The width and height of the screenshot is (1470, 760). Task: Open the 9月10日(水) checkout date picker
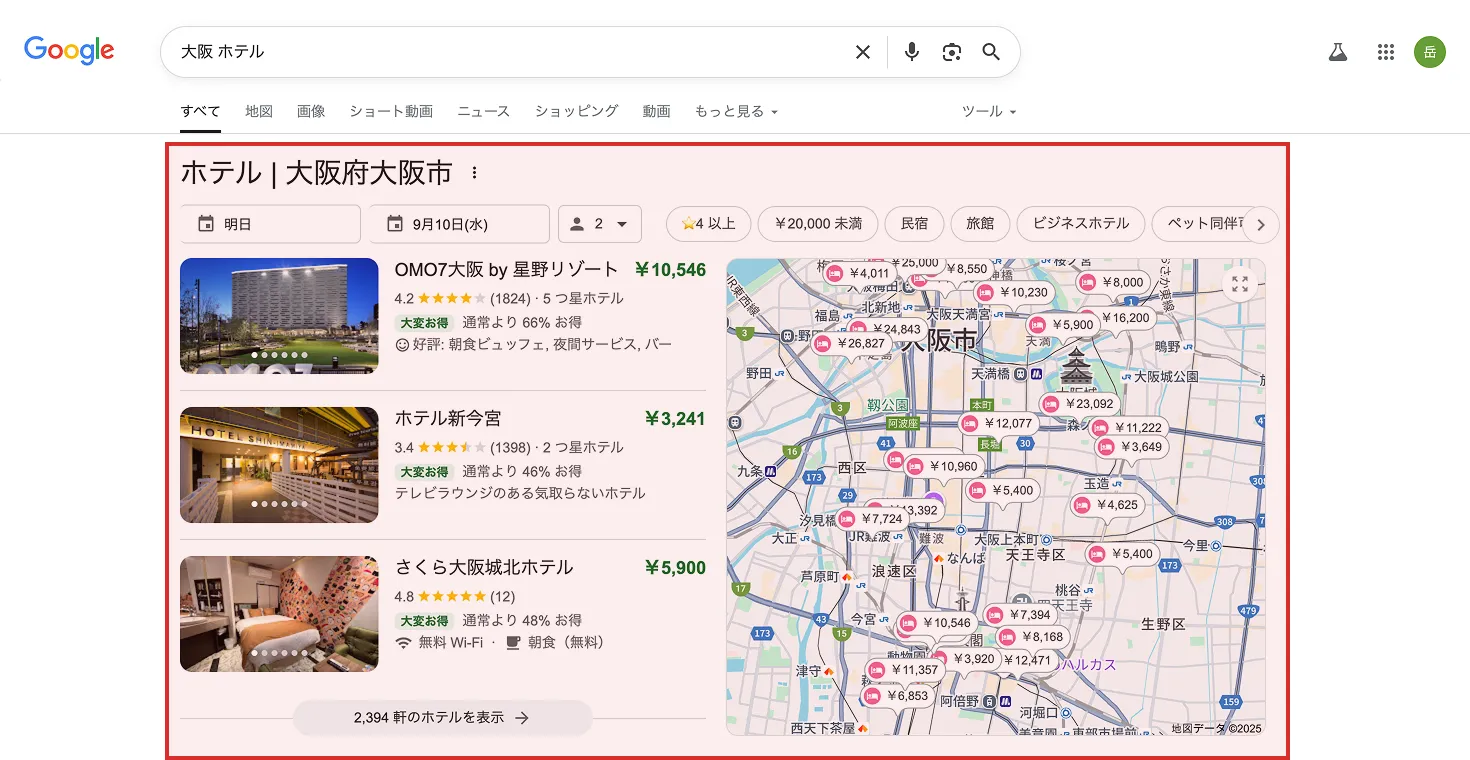tap(459, 224)
